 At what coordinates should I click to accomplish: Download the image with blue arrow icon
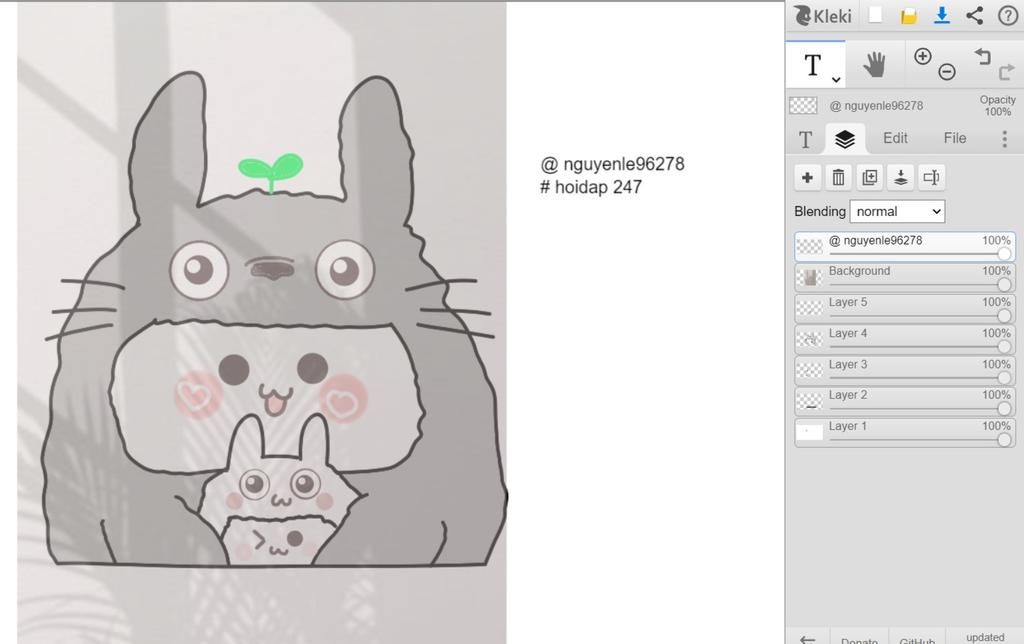[x=941, y=15]
